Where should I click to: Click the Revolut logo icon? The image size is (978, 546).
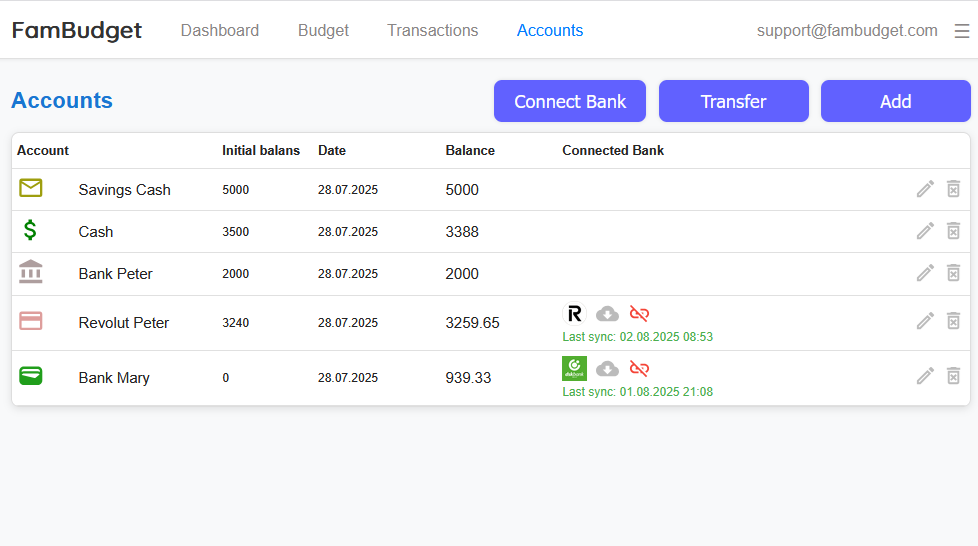[574, 314]
